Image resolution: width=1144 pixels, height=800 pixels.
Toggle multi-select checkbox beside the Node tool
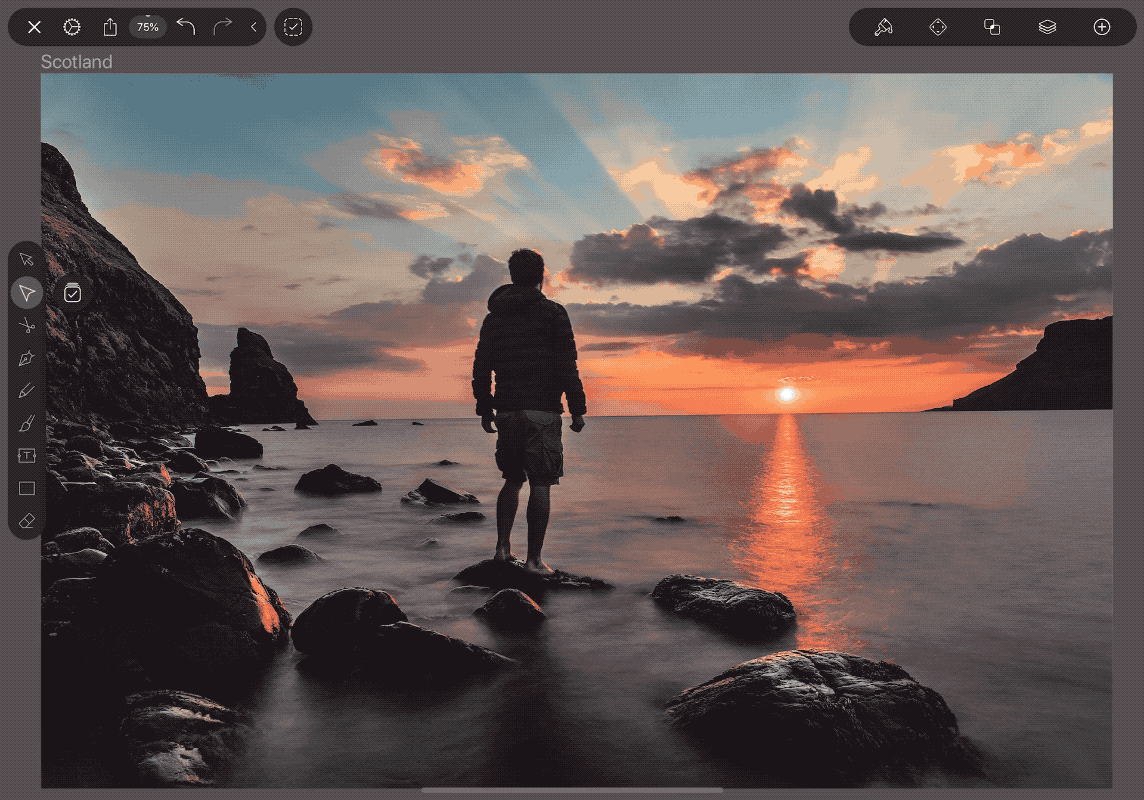tap(72, 293)
